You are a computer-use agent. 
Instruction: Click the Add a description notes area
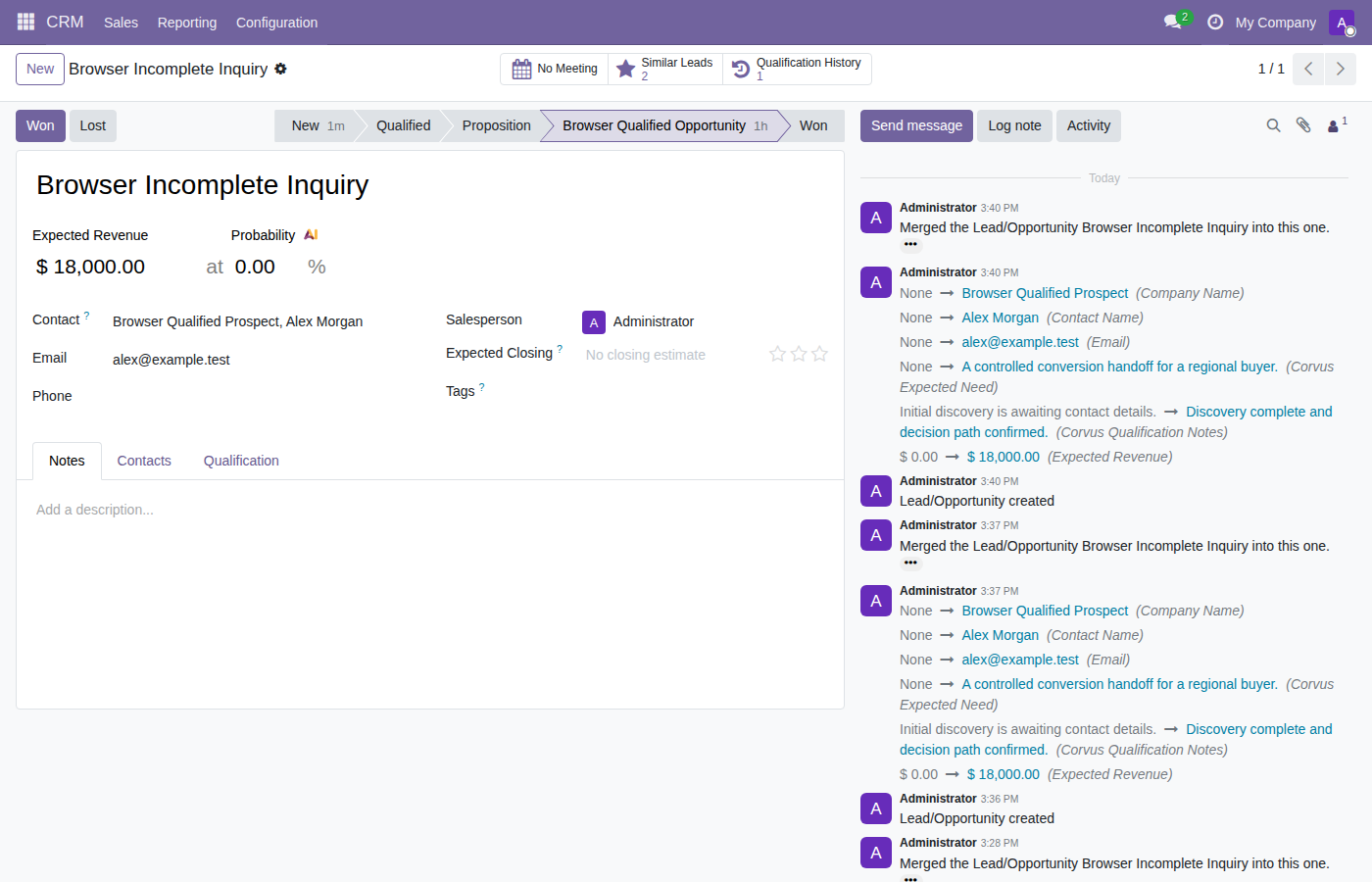(430, 510)
